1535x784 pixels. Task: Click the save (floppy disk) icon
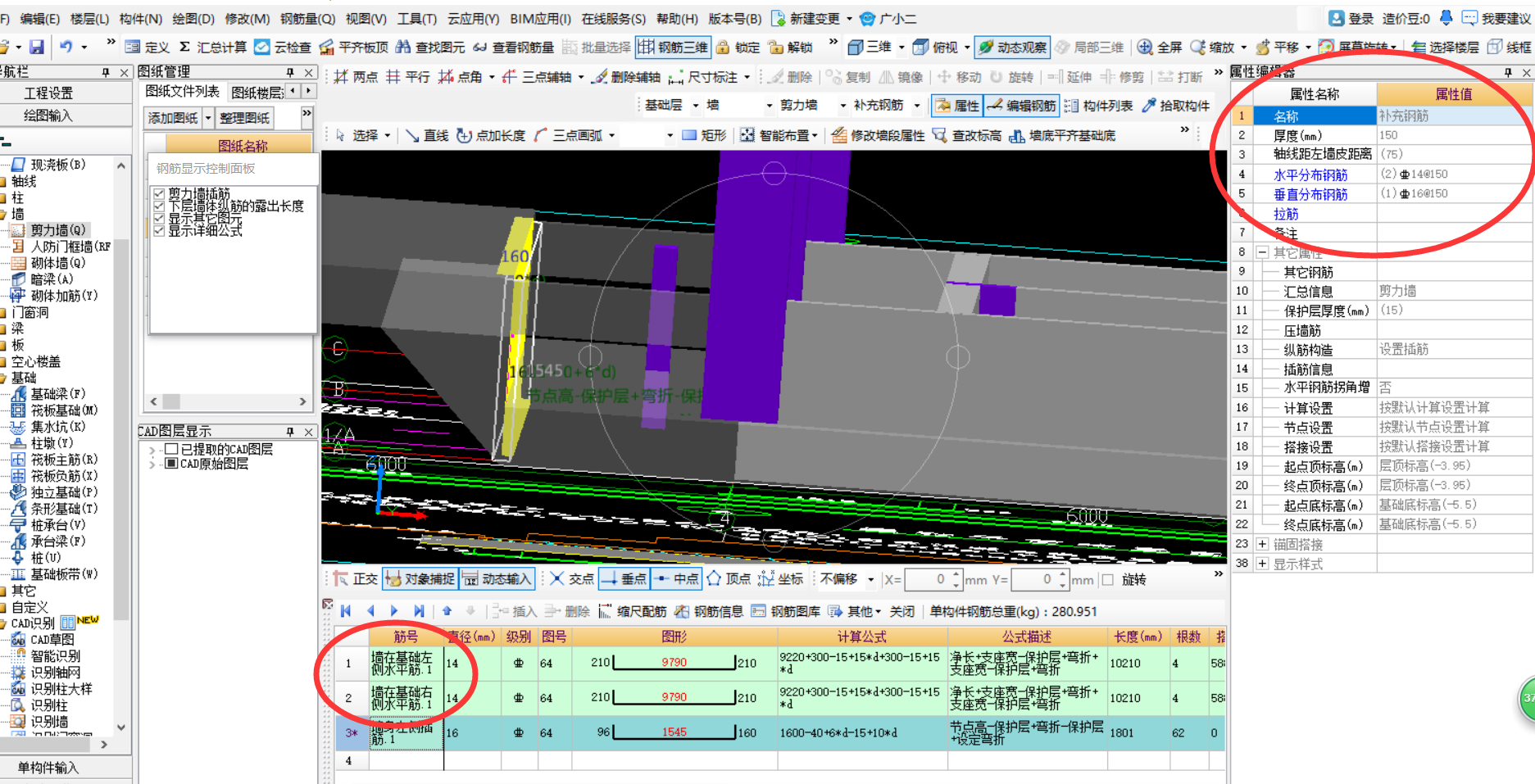pyautogui.click(x=37, y=47)
